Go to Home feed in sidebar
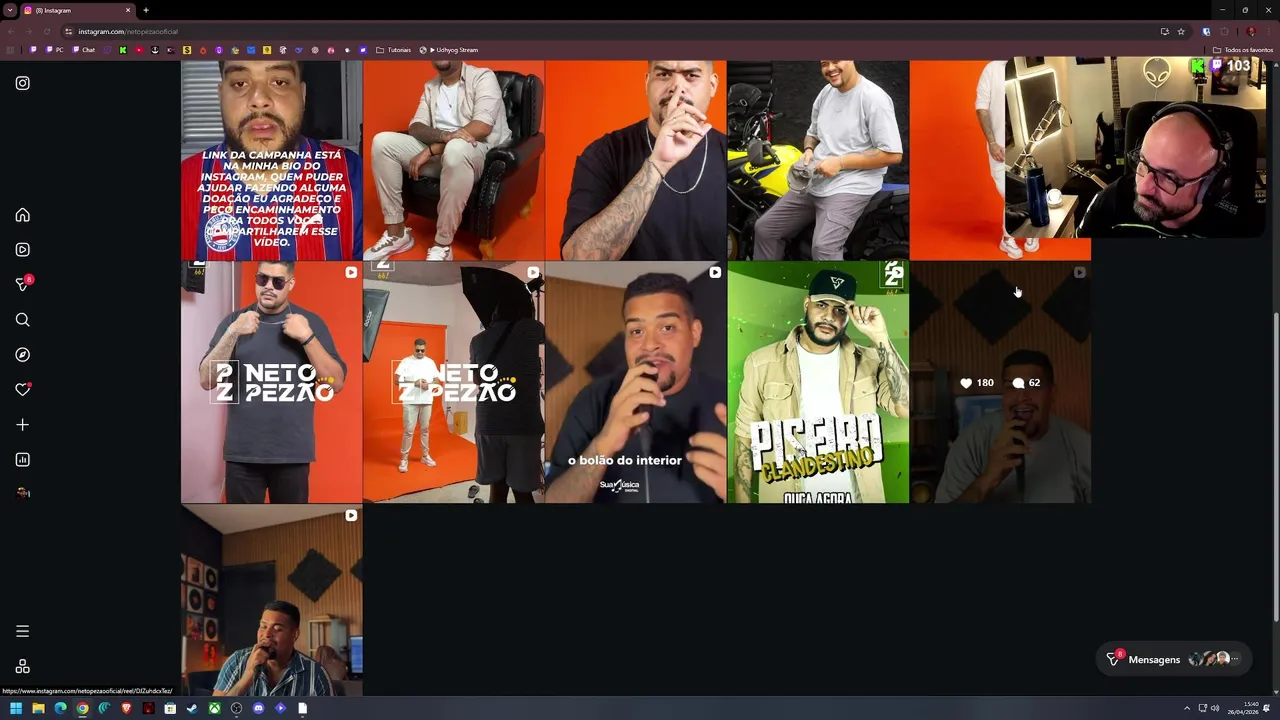1280x720 pixels. click(22, 215)
